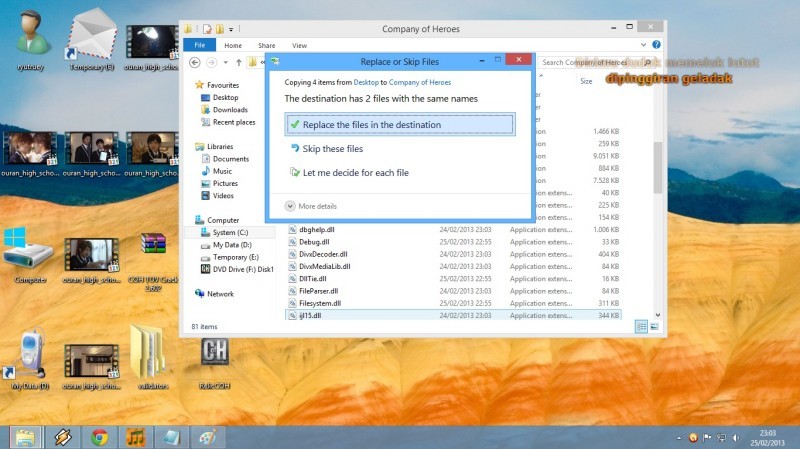The width and height of the screenshot is (800, 449).
Task: Expand the ribbon with the chevron
Action: point(643,45)
